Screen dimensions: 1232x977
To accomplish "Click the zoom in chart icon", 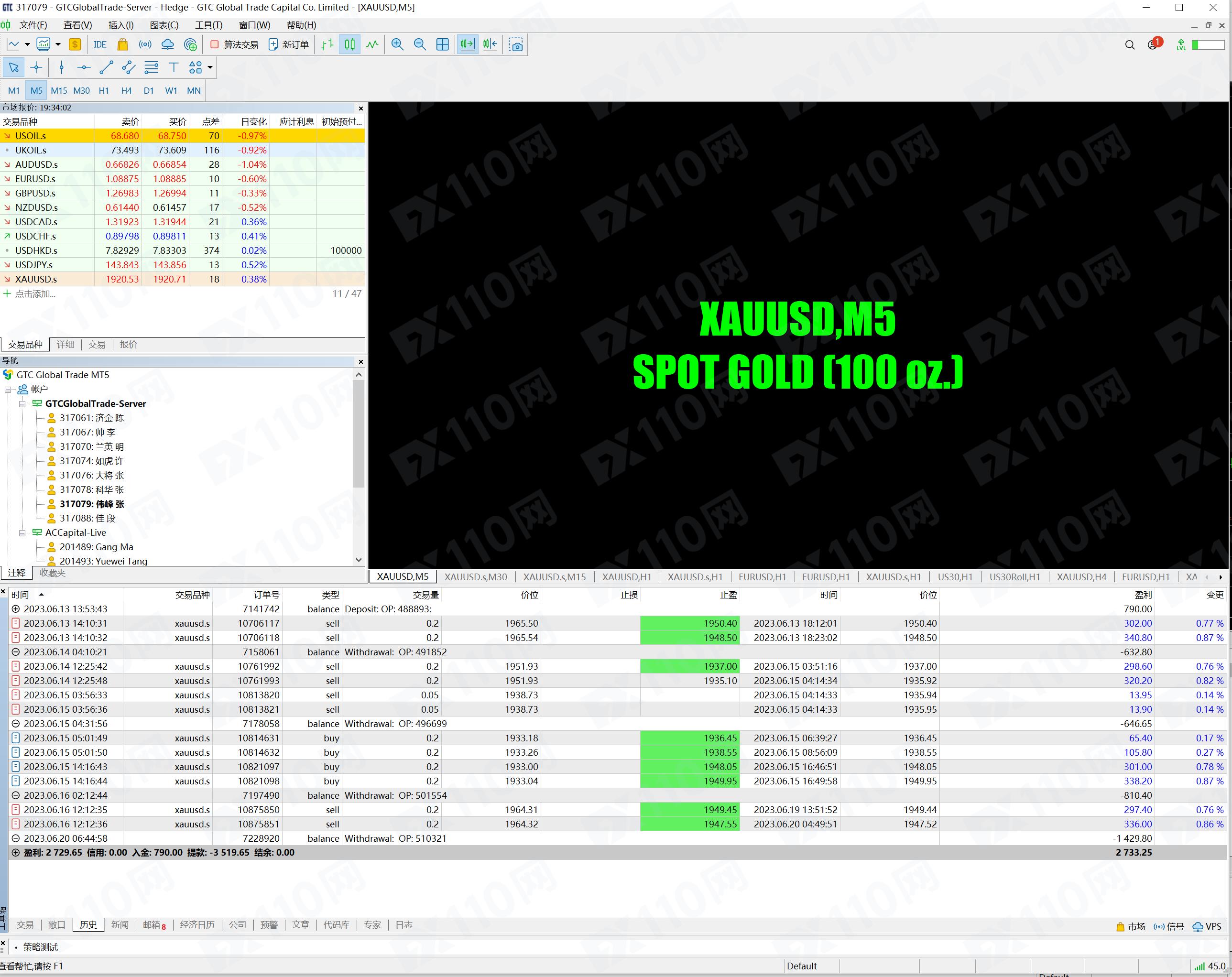I will point(397,44).
